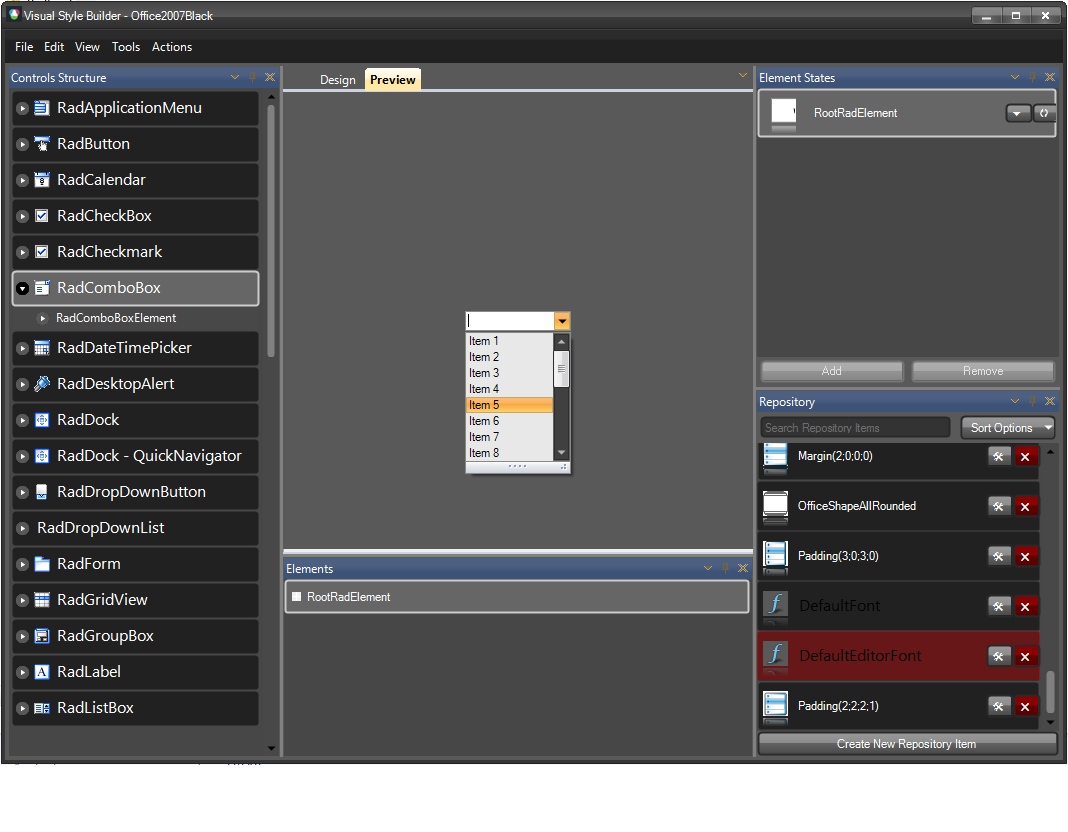Open the File menu

pos(24,47)
